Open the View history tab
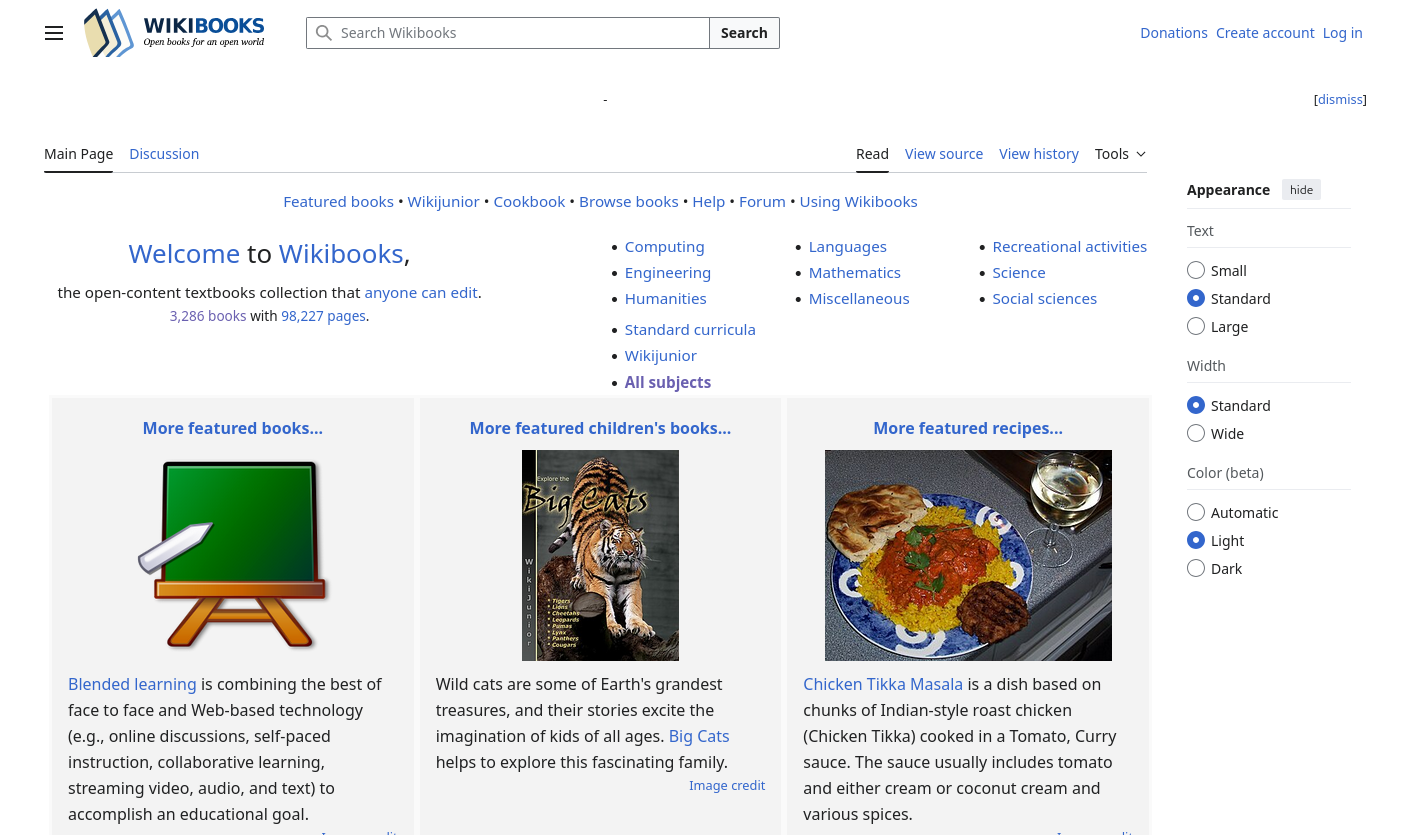 [1038, 154]
